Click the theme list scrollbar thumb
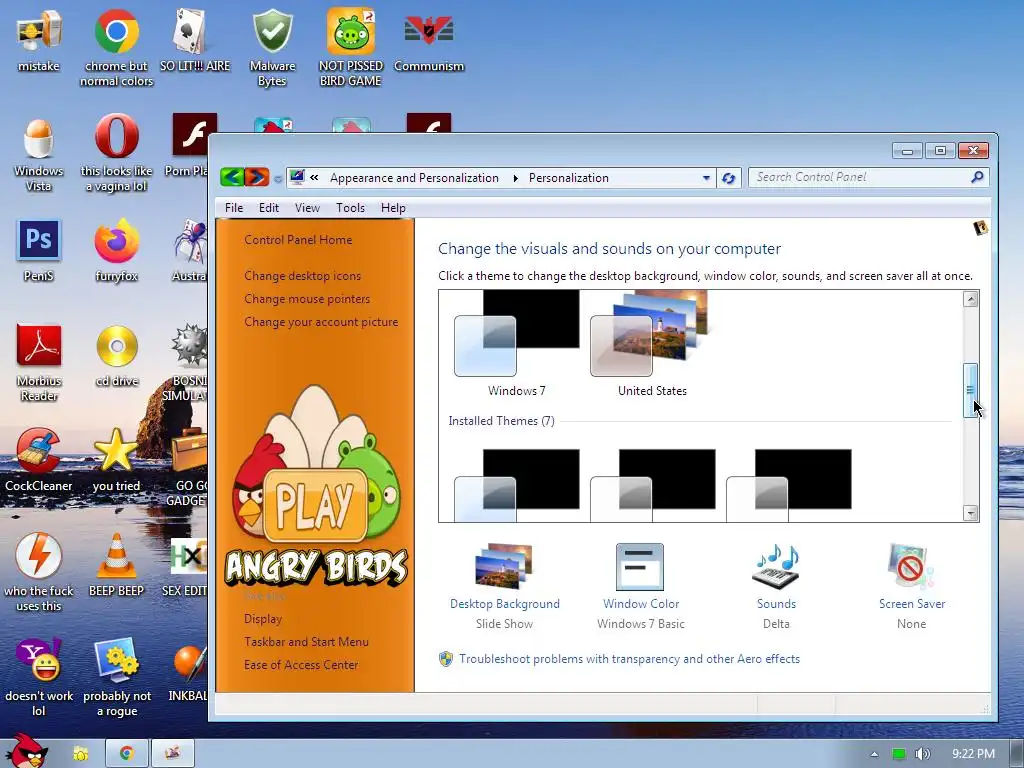This screenshot has height=768, width=1024. [970, 391]
